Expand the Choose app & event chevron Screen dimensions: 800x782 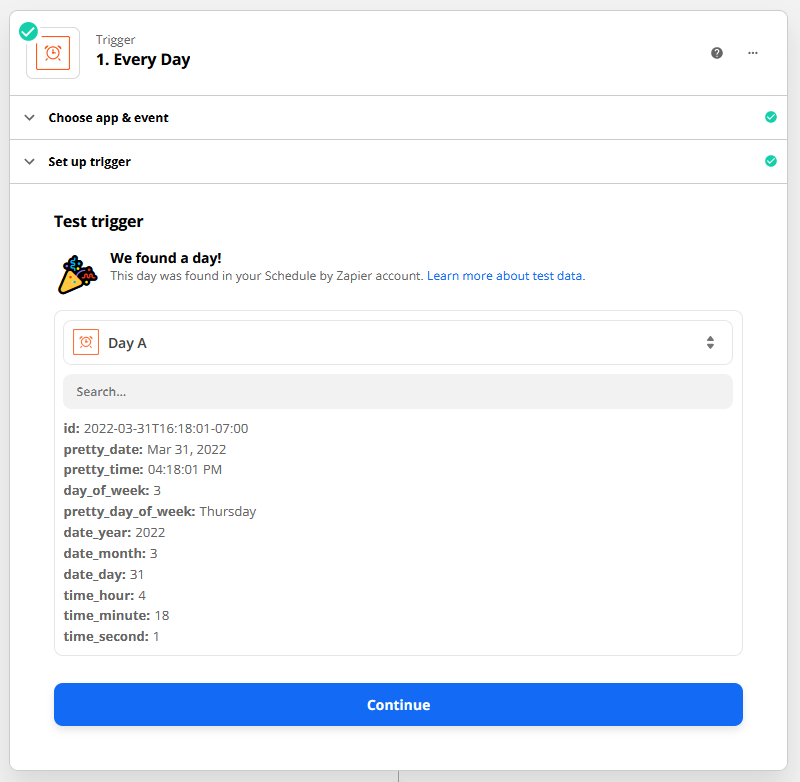click(30, 118)
